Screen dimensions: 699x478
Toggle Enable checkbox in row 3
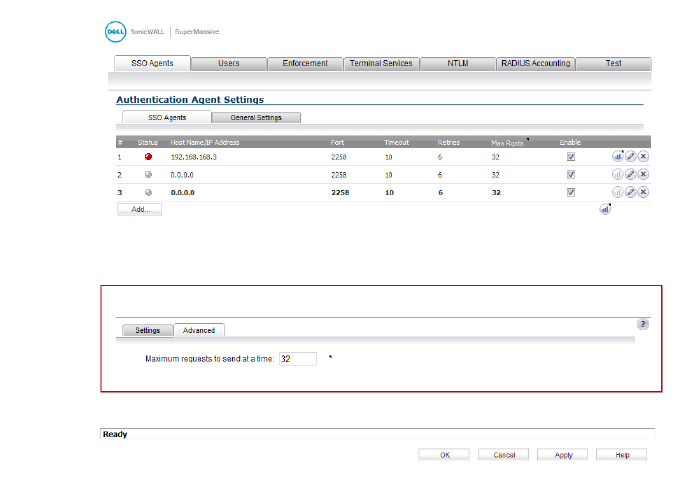click(x=571, y=192)
